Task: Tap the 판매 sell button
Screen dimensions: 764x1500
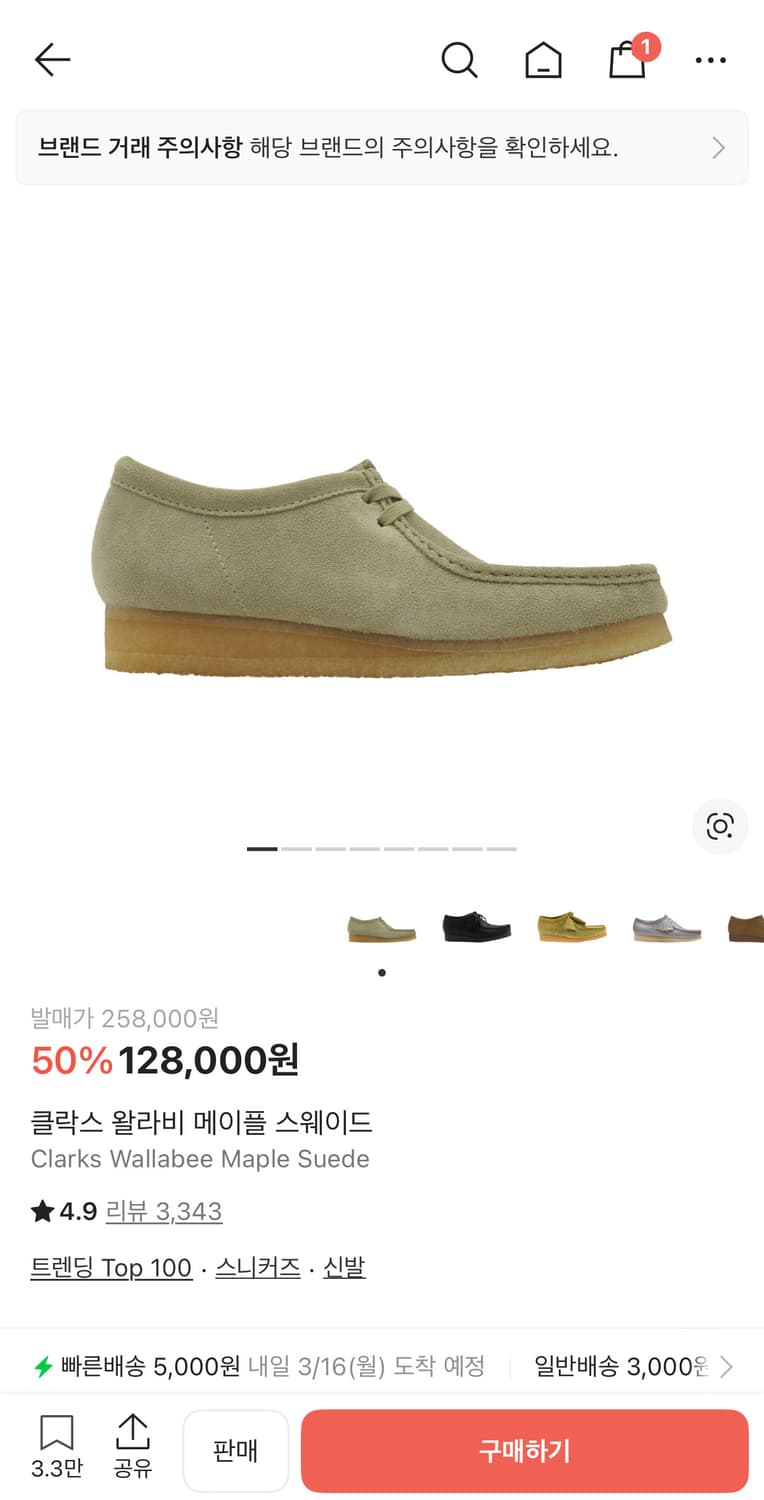Action: click(236, 1451)
